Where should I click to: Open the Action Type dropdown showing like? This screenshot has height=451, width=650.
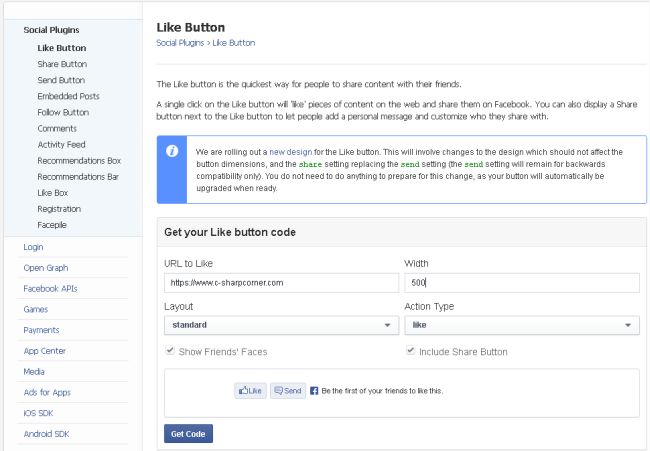[x=522, y=325]
